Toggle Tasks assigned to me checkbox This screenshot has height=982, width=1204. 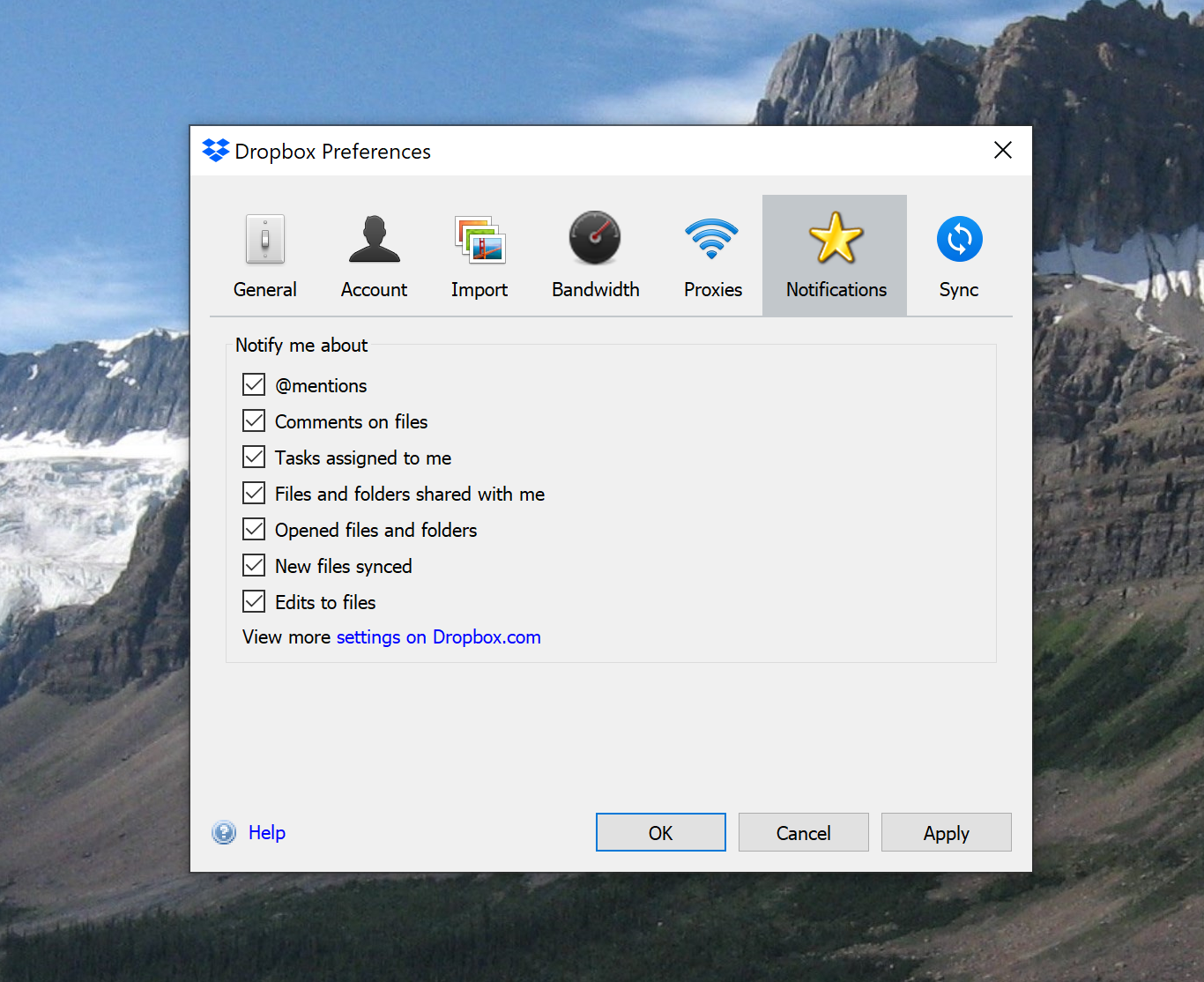click(254, 458)
